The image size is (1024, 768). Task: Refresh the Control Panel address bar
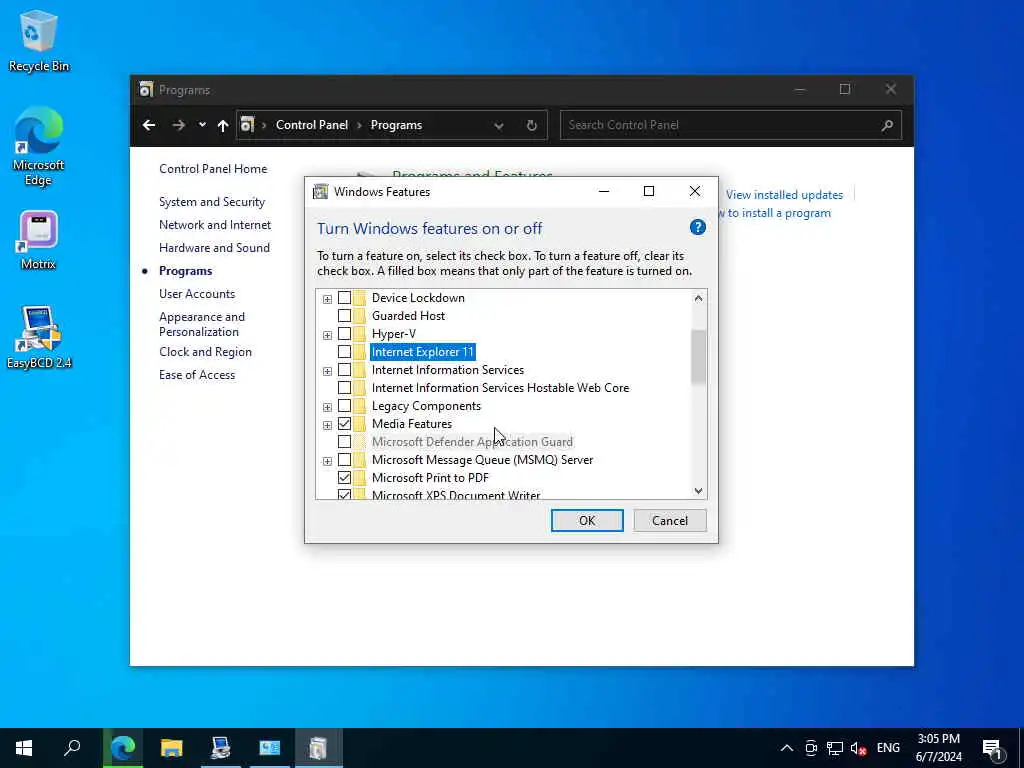tap(532, 125)
